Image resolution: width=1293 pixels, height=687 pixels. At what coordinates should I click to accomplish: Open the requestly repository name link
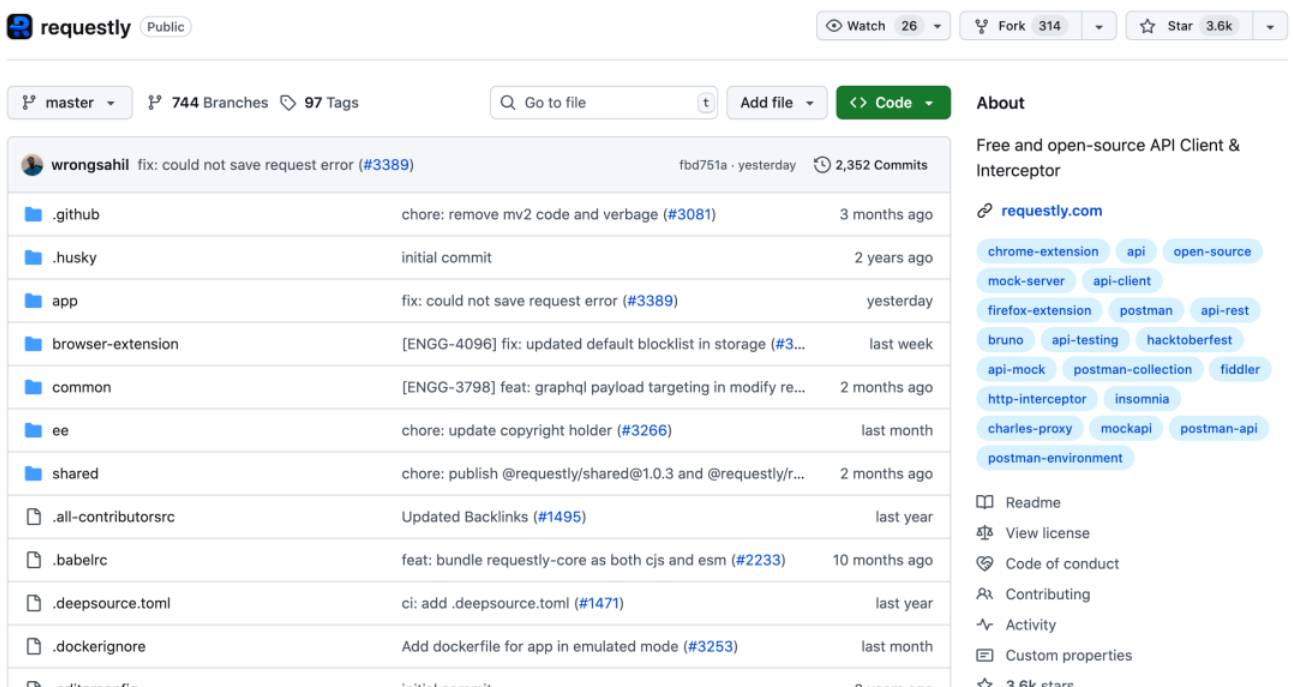[x=85, y=27]
